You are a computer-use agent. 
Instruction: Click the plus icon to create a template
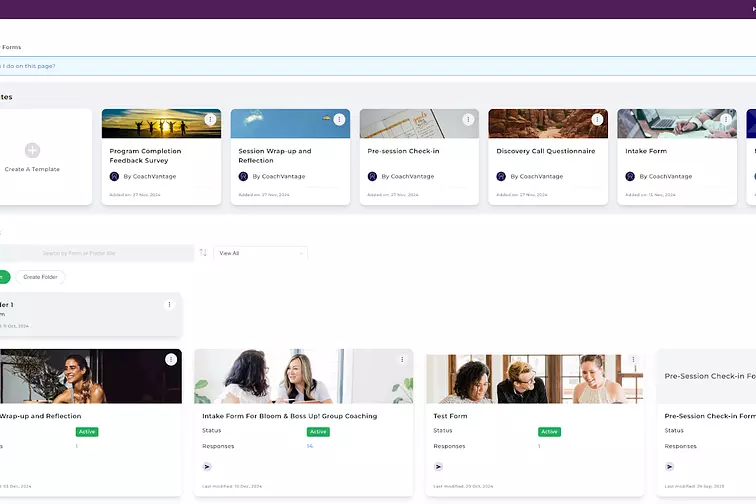pos(32,150)
